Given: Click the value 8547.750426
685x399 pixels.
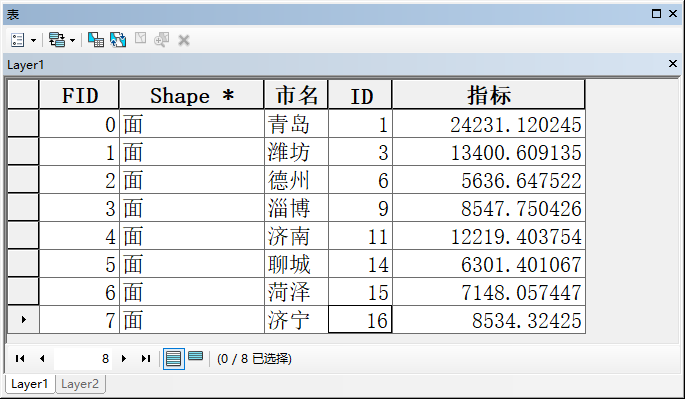Looking at the screenshot, I should coord(521,209).
